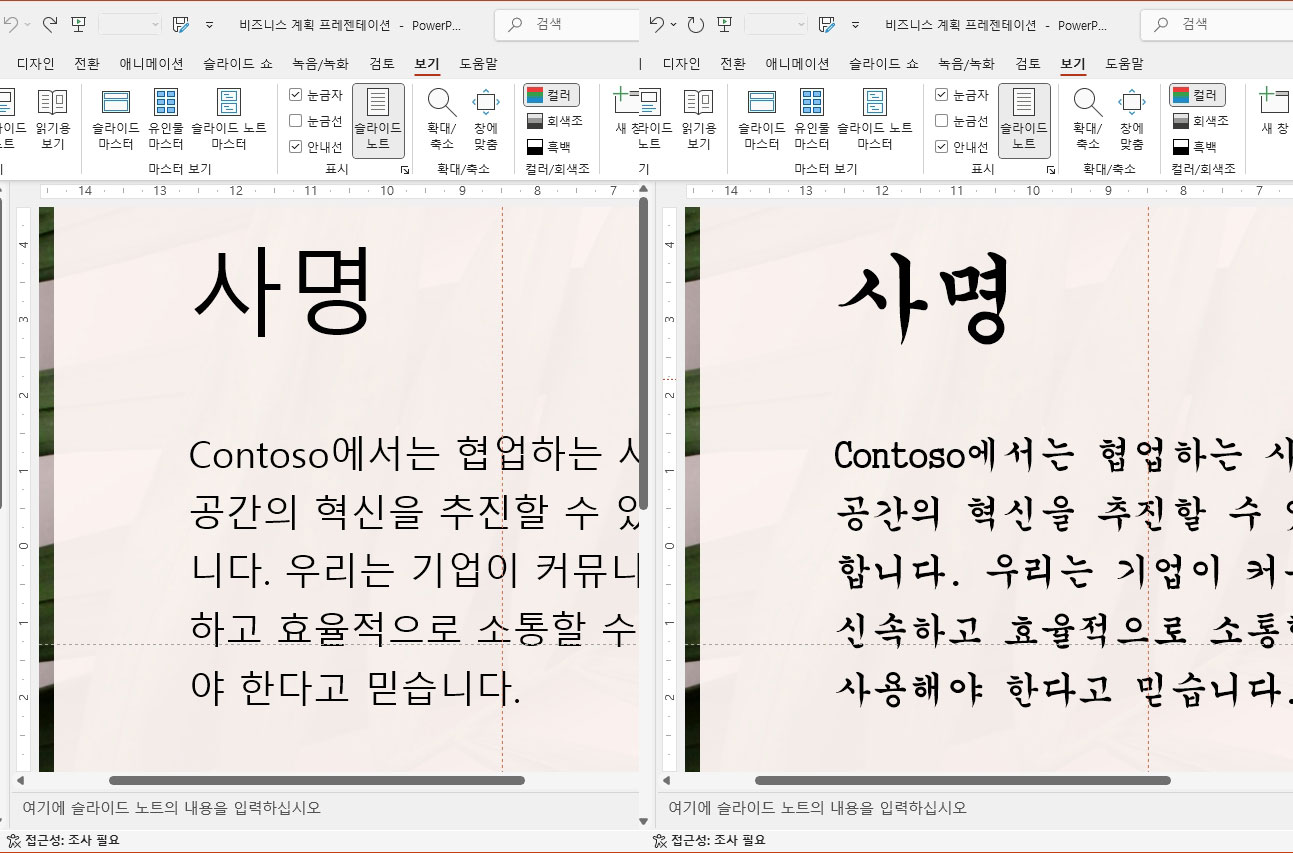Select 흑백 black-and-white mode in left window
Image resolution: width=1293 pixels, height=853 pixels.
point(549,146)
